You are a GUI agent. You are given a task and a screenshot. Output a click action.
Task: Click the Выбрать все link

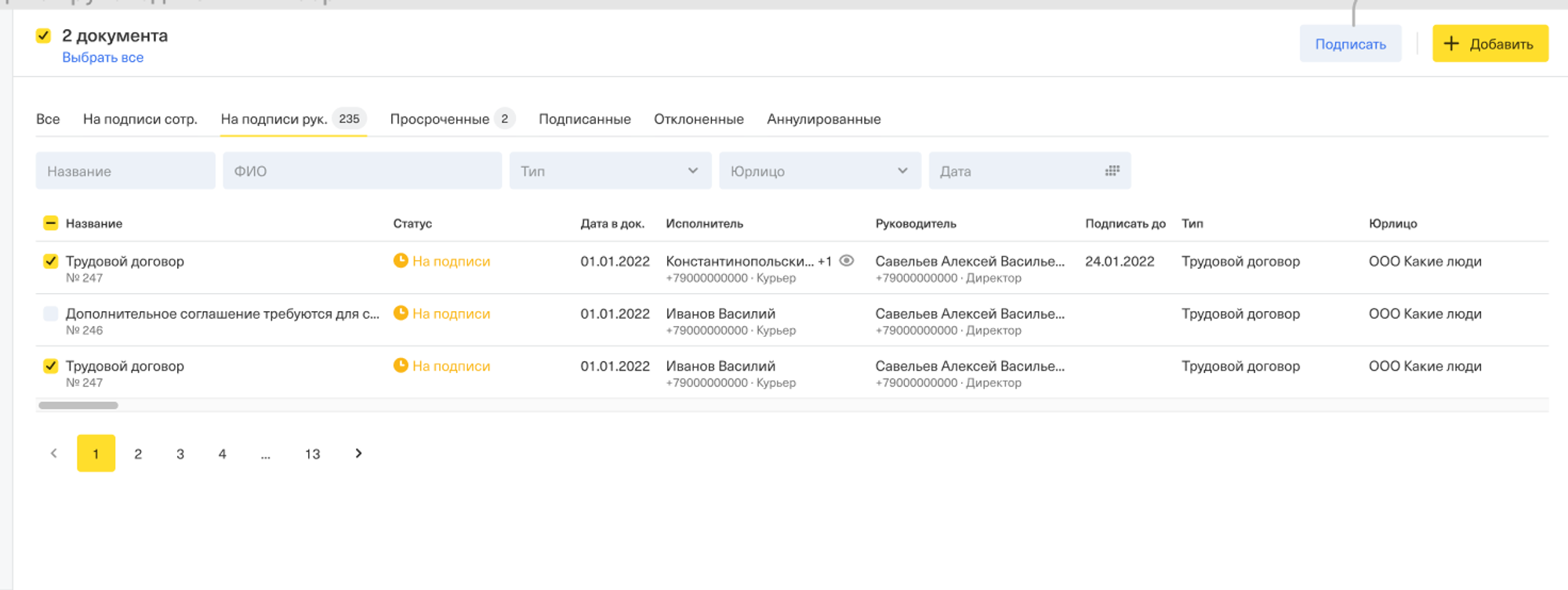[103, 58]
